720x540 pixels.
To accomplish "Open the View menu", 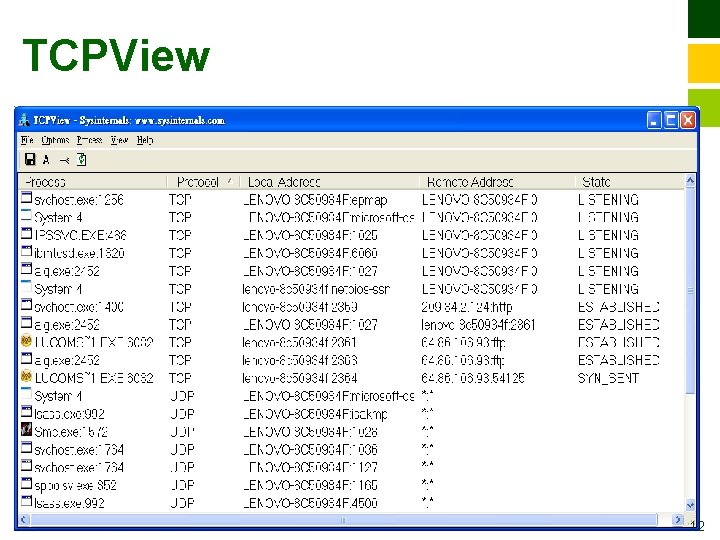I will (119, 140).
